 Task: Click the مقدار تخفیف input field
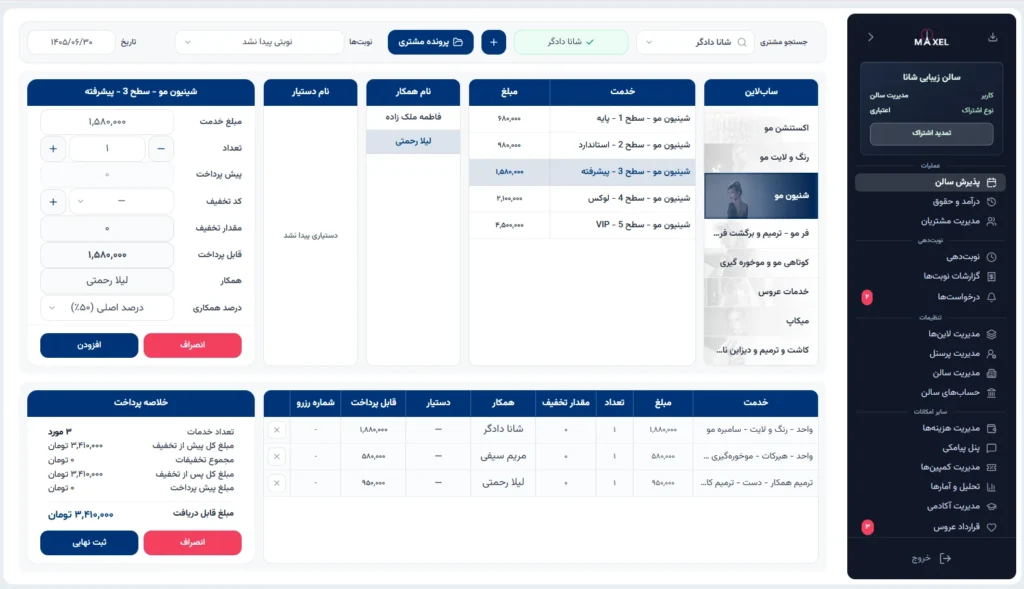coord(107,228)
